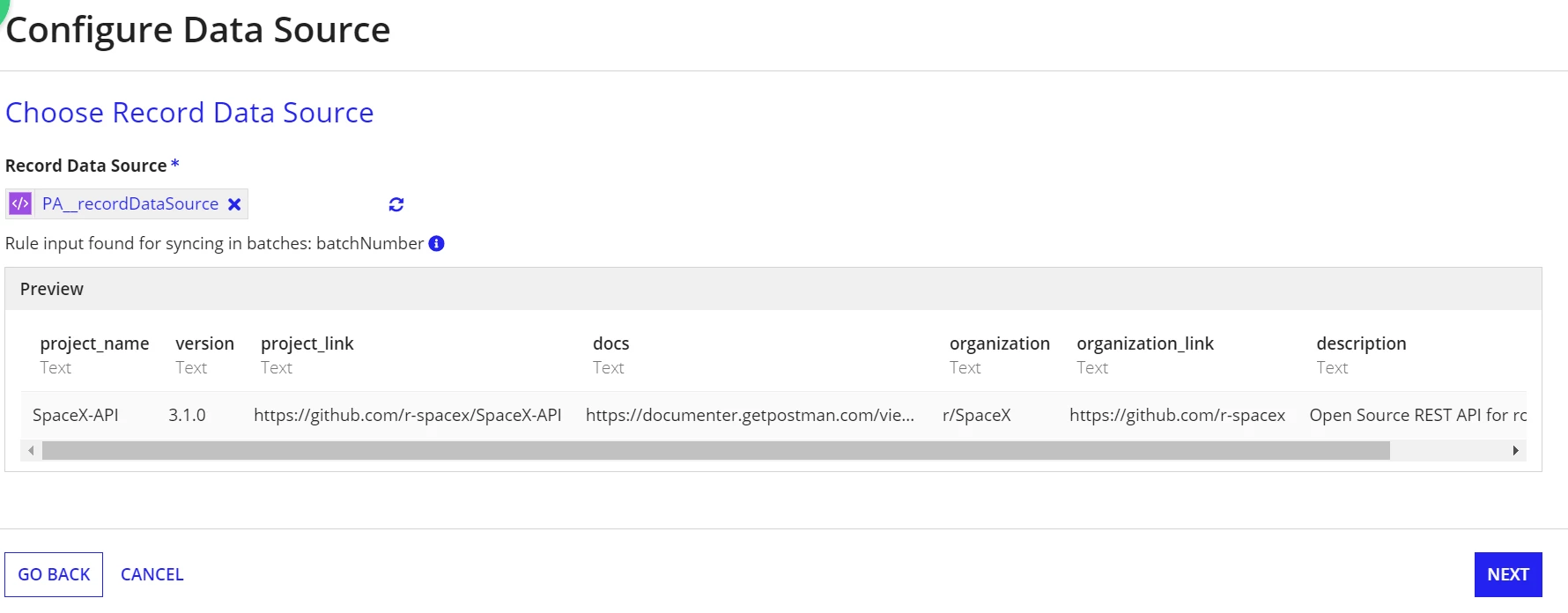Click the horizontal scrollbar thumb in the preview

(716, 451)
